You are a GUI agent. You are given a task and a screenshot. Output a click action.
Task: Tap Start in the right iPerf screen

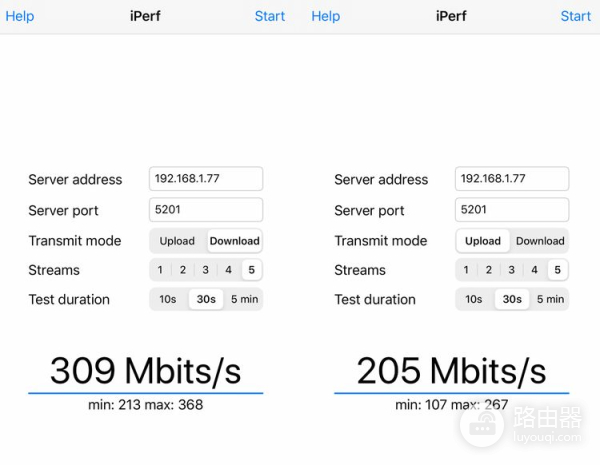coord(575,16)
